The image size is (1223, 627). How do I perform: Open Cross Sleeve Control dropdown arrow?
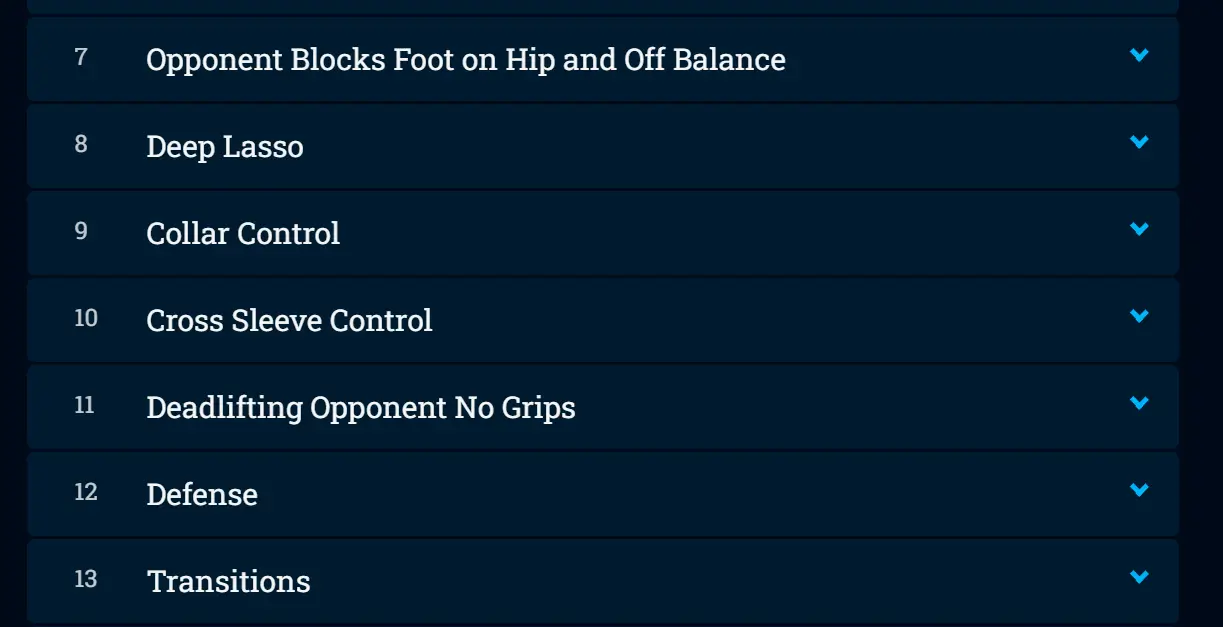click(1139, 317)
